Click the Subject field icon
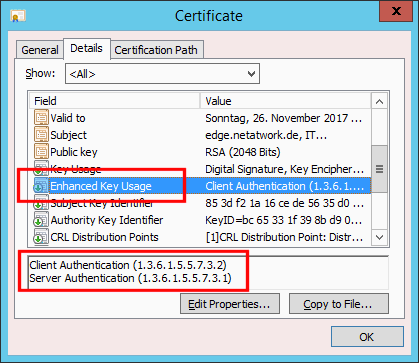Screen dimensions: 419x363 (41, 135)
